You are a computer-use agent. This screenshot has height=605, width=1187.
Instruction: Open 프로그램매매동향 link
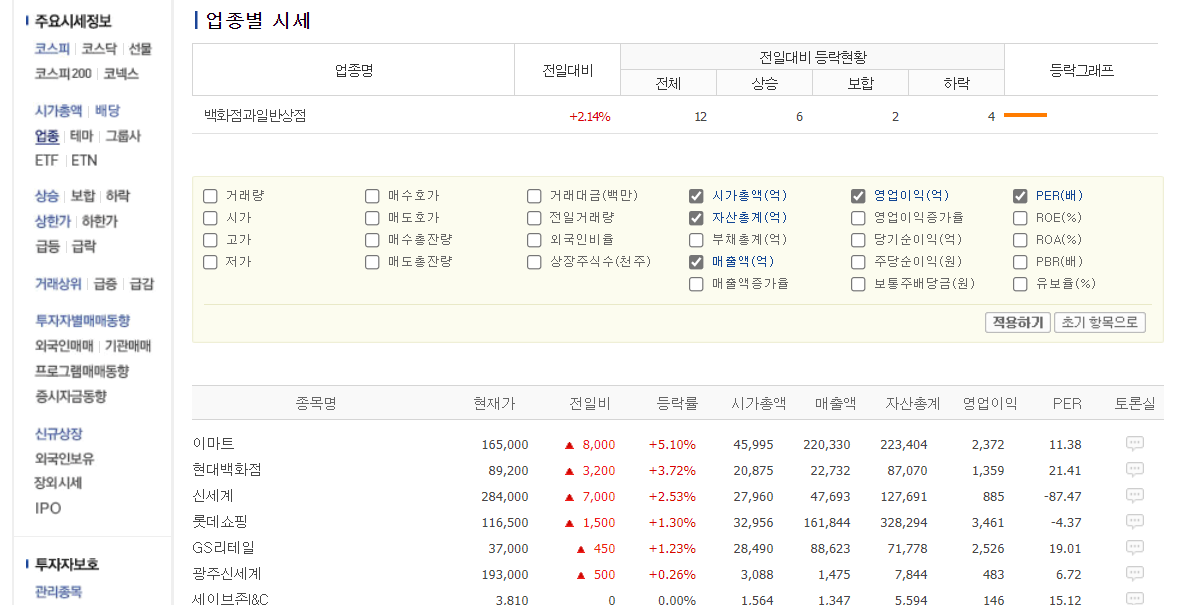tap(82, 371)
